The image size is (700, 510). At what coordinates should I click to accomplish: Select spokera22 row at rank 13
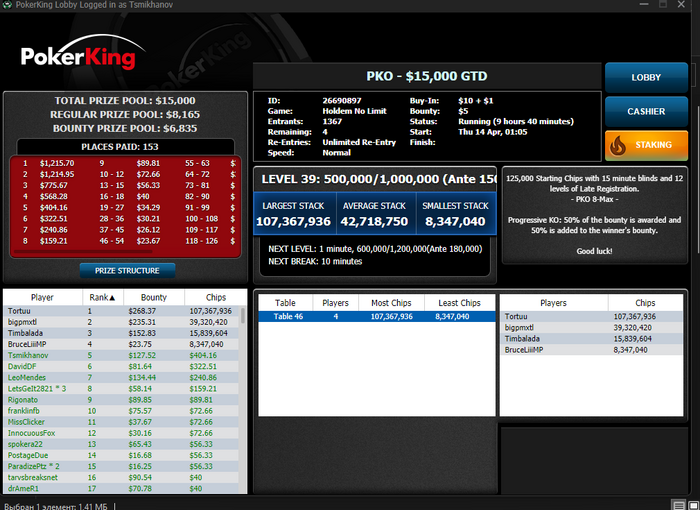click(x=122, y=444)
